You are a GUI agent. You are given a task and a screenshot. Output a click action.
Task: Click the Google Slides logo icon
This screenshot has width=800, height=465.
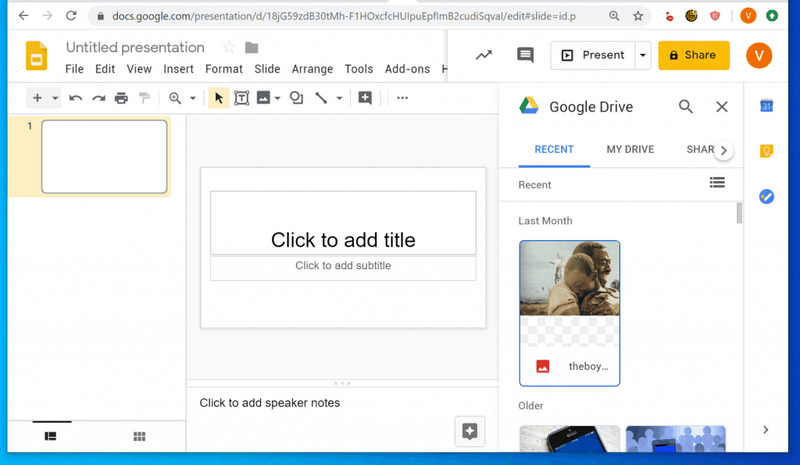pos(36,55)
